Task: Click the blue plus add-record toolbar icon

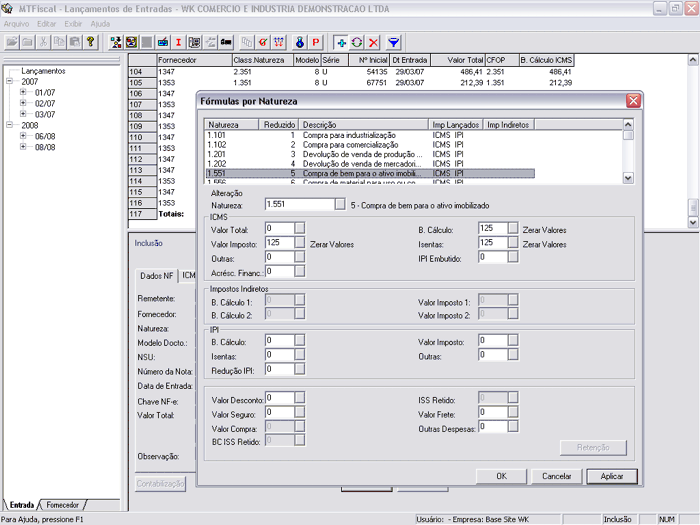Action: 341,43
